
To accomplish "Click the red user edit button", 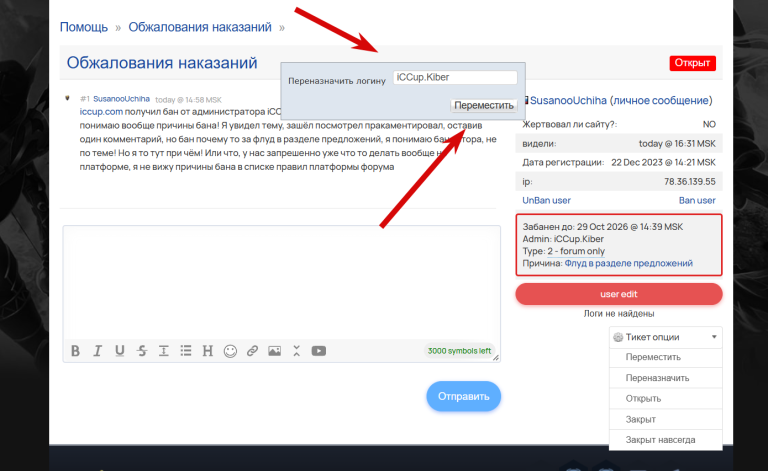I will pyautogui.click(x=619, y=294).
